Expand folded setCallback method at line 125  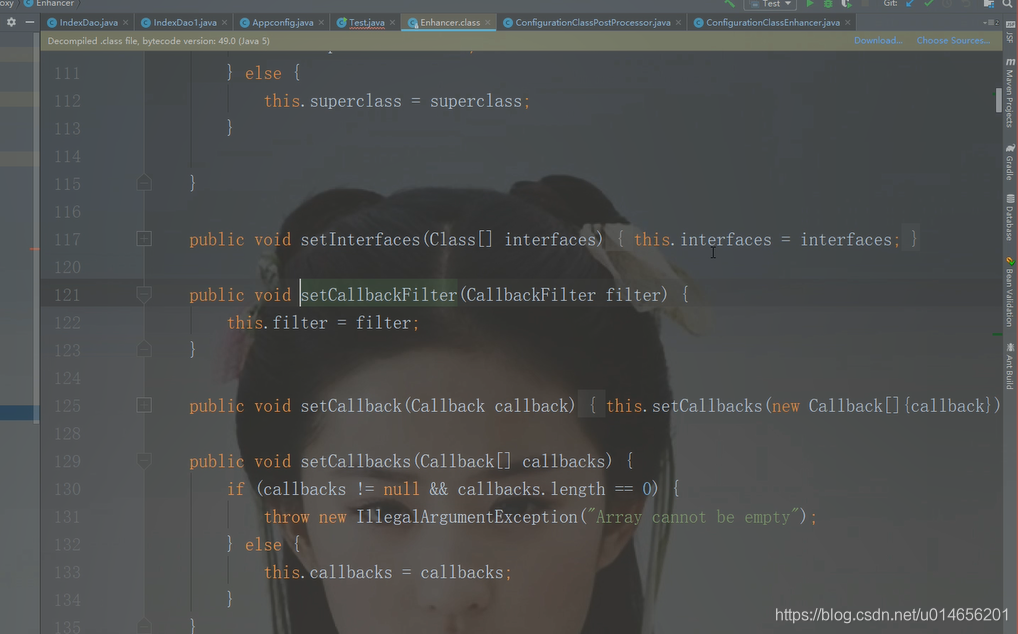click(144, 405)
